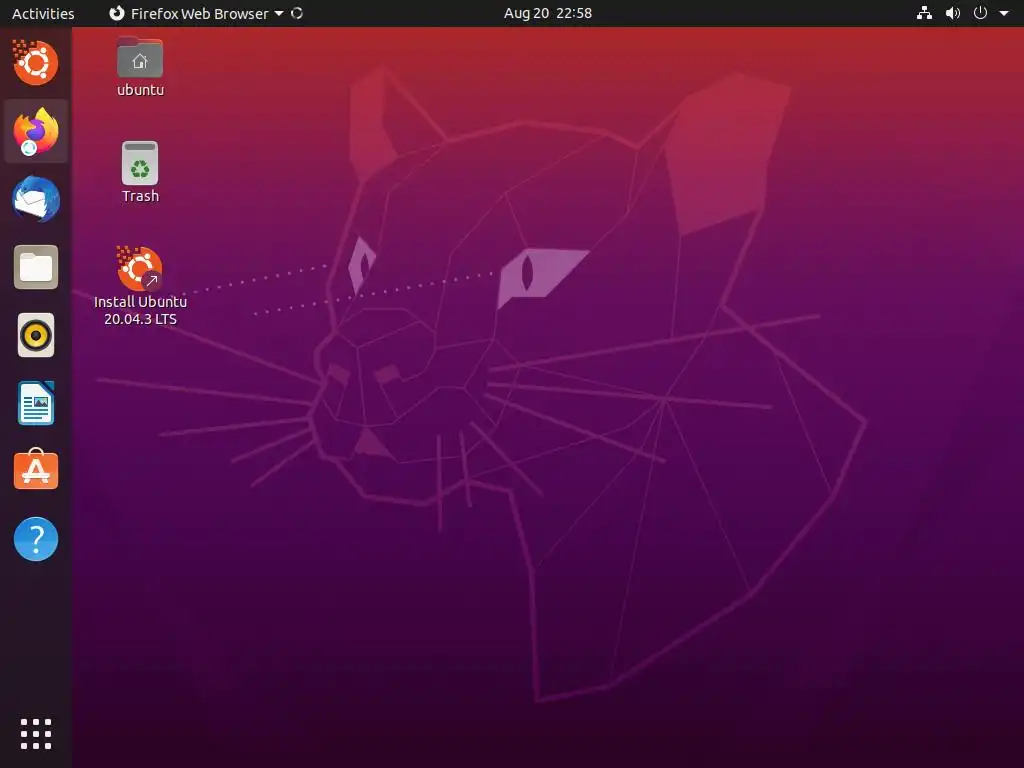
Task: Select the Trash desktop icon
Action: click(x=140, y=163)
